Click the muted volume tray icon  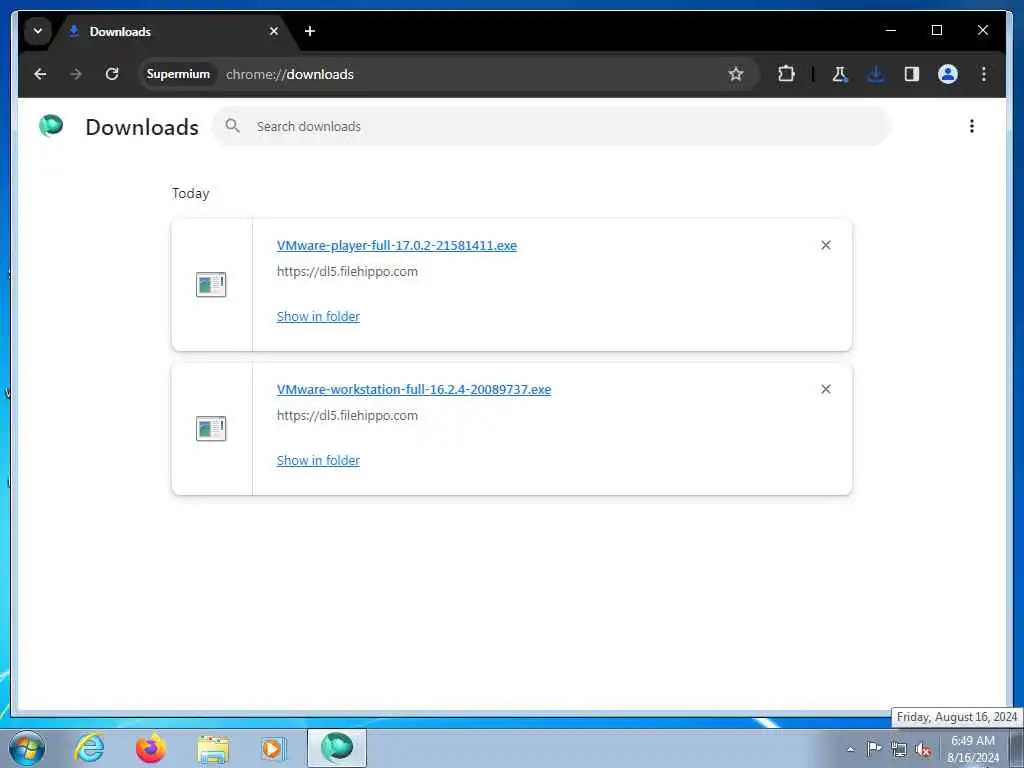(x=923, y=749)
